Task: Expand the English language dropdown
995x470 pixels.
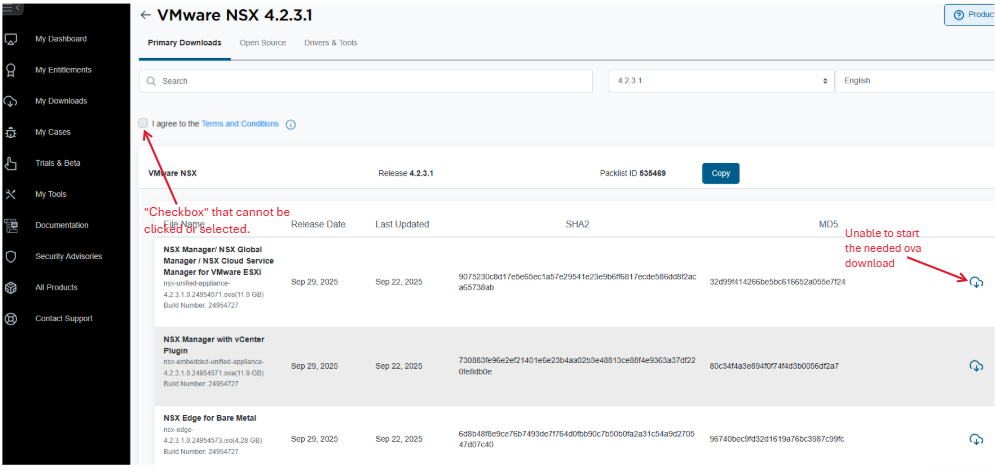Action: coord(913,81)
